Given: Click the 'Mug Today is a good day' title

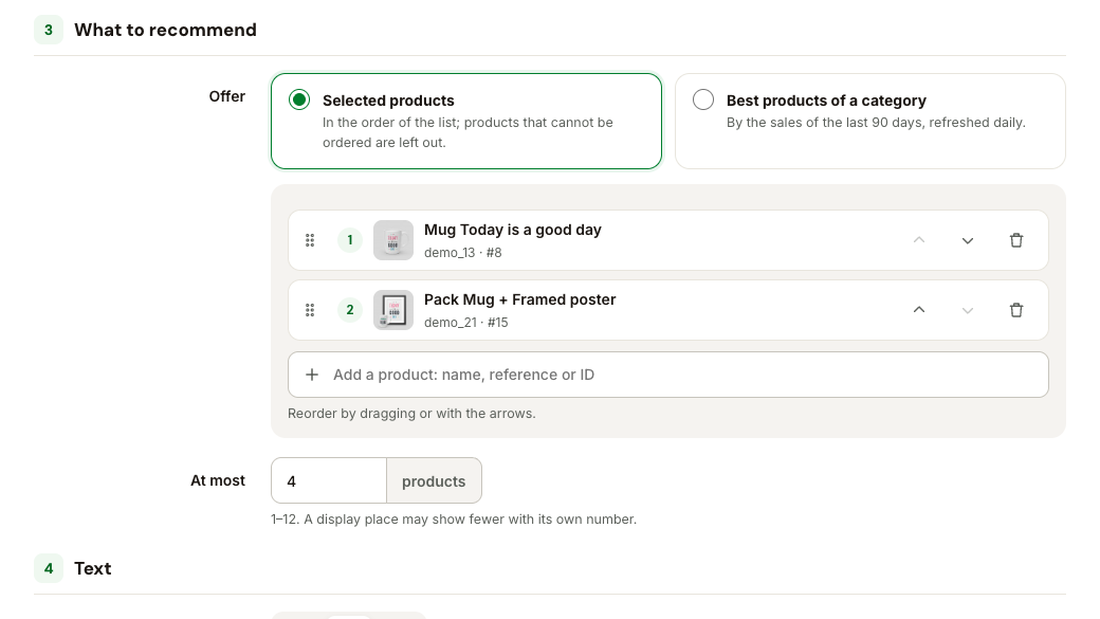Looking at the screenshot, I should tap(513, 230).
